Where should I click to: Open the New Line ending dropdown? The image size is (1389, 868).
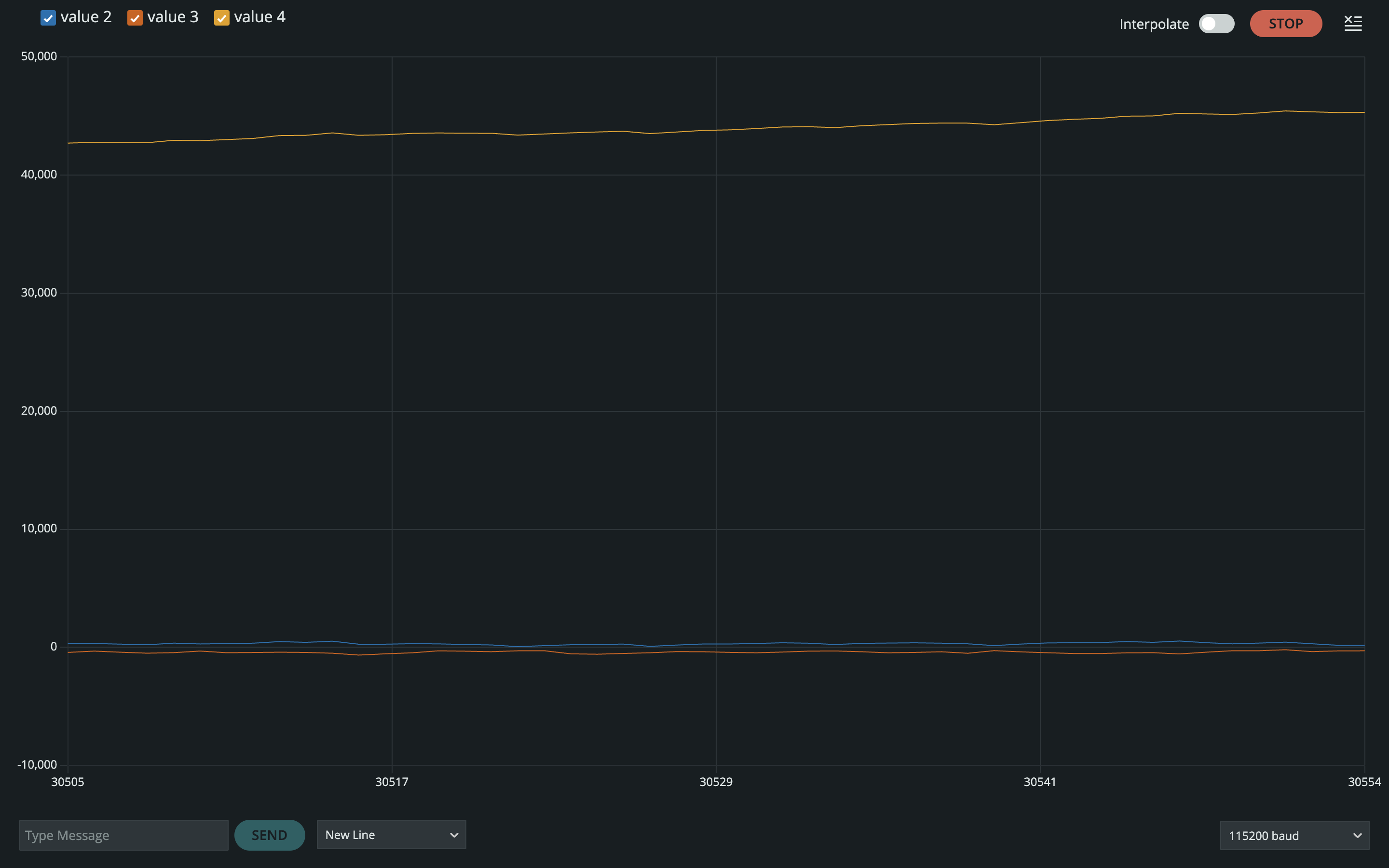coord(392,835)
